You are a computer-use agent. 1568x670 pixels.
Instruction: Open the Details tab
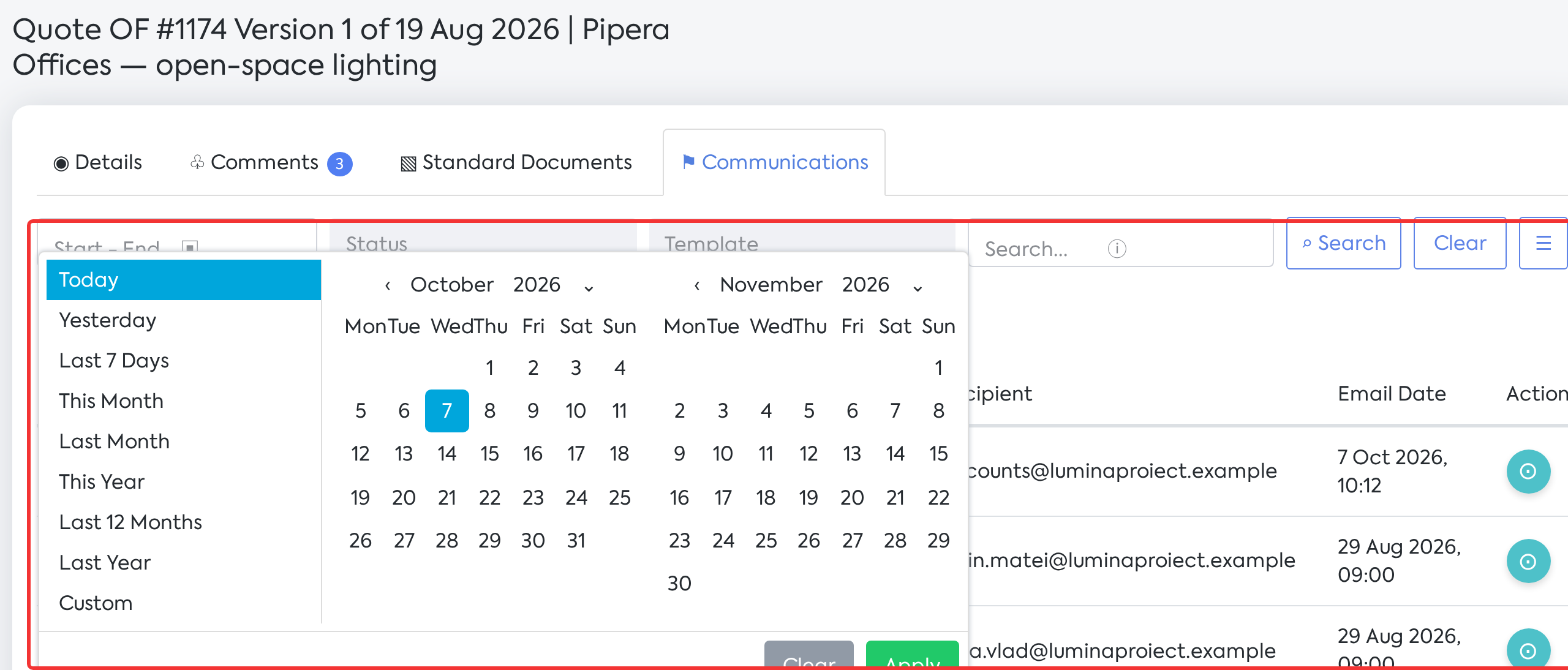tap(98, 162)
